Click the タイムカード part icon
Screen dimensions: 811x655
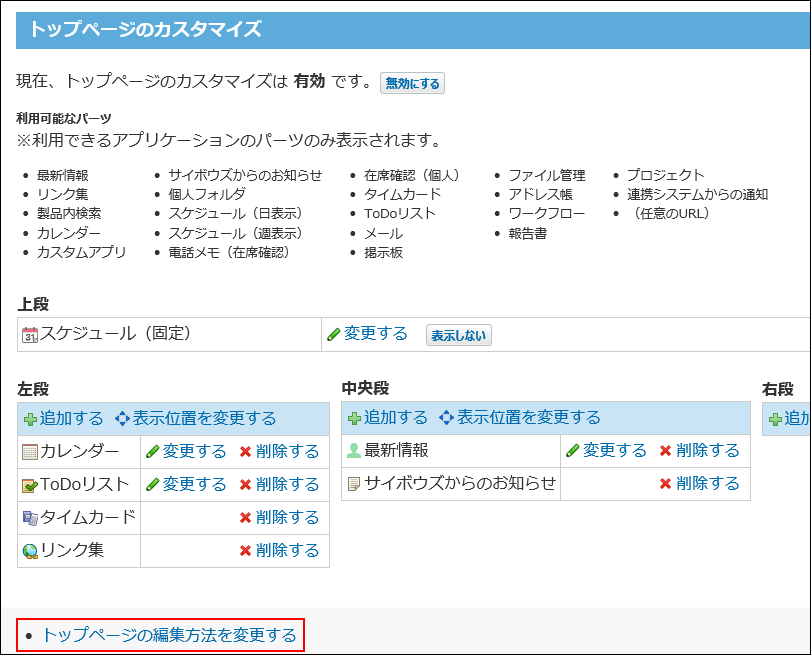30,518
